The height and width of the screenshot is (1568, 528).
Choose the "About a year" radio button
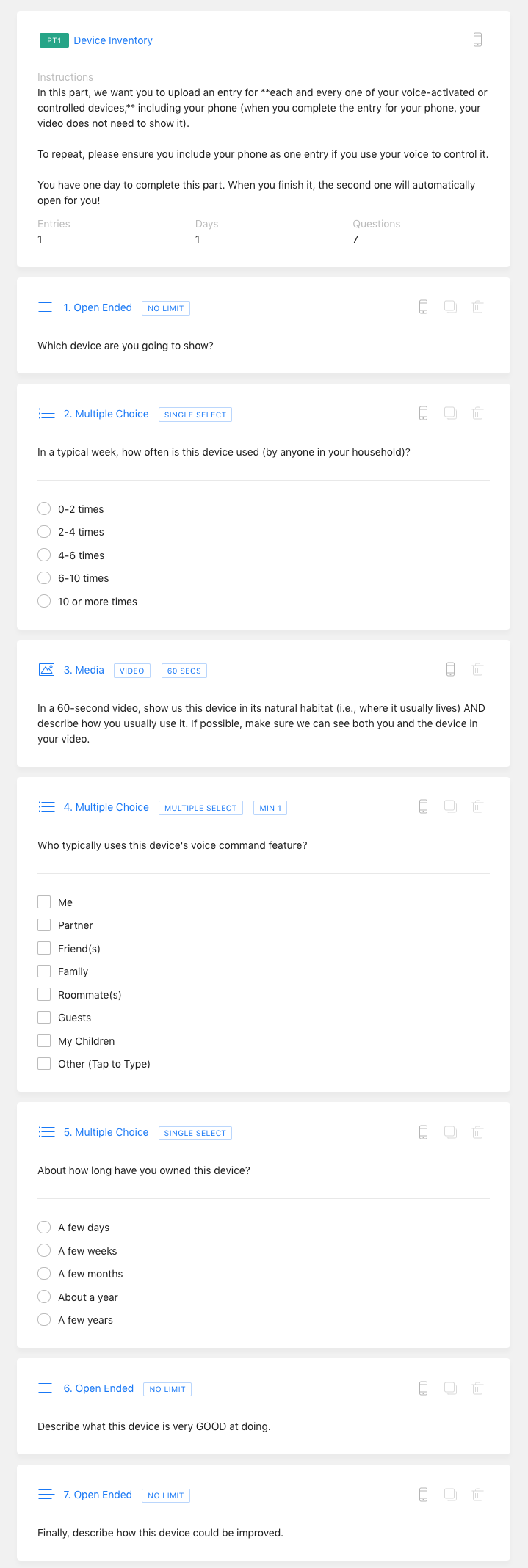(44, 1297)
